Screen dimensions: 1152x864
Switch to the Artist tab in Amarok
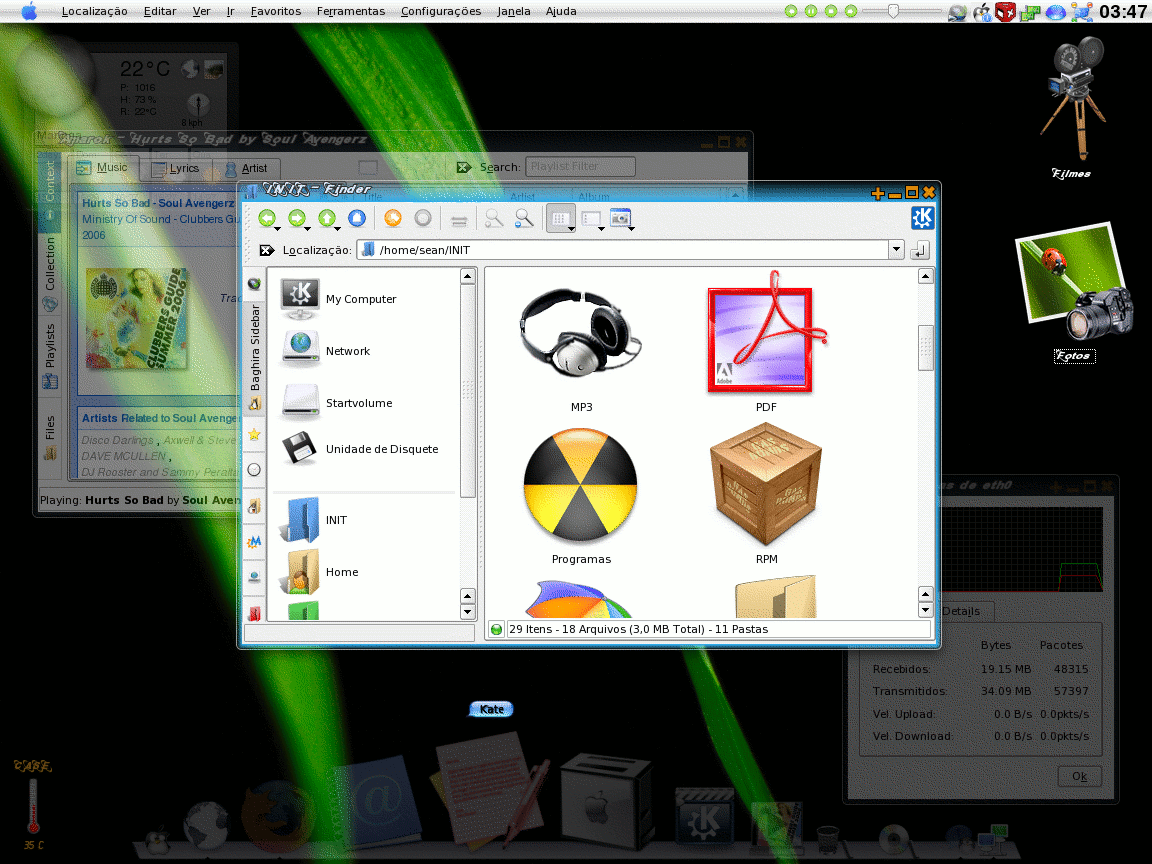coord(247,168)
